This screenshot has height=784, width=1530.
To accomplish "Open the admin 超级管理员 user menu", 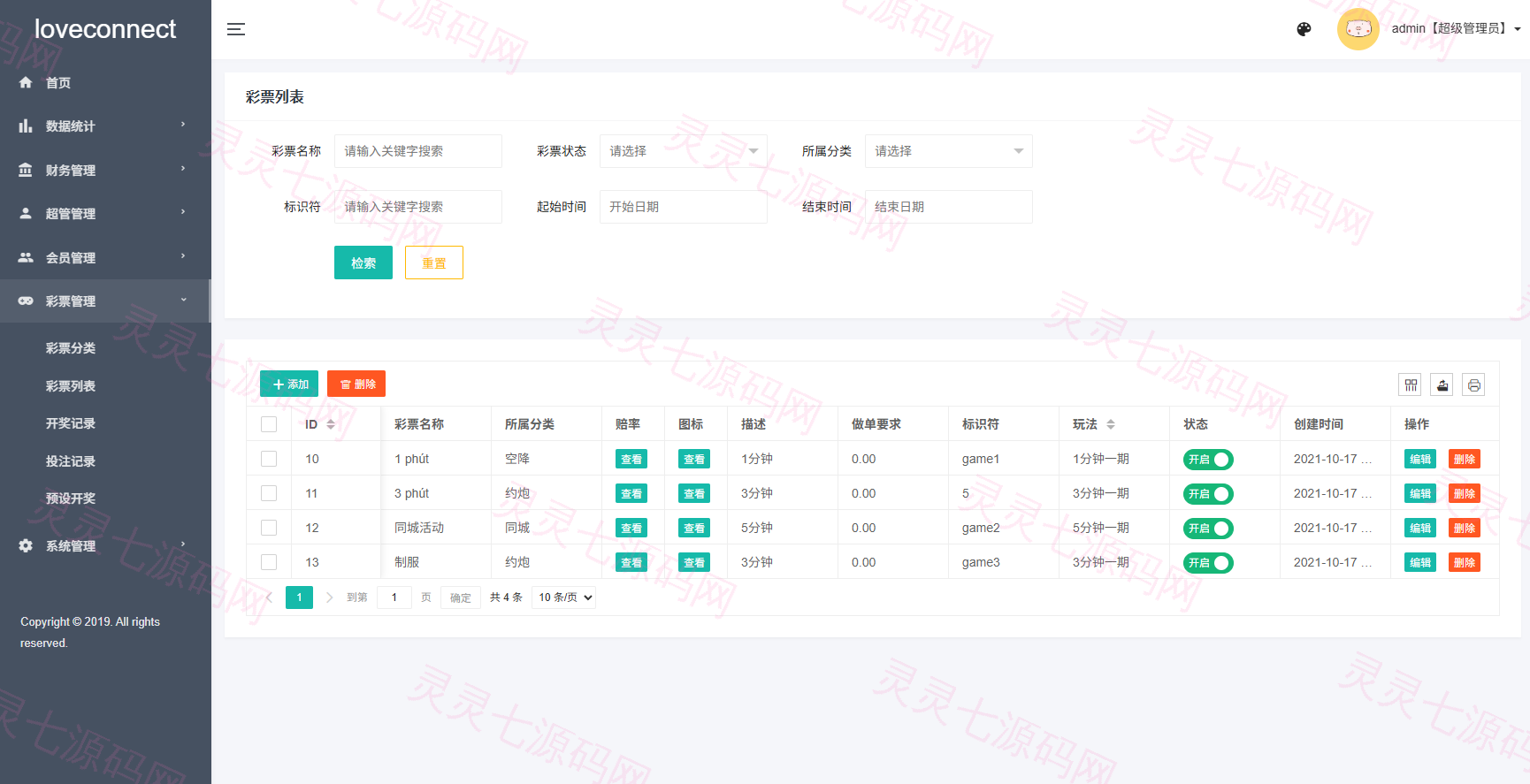I will click(x=1456, y=29).
